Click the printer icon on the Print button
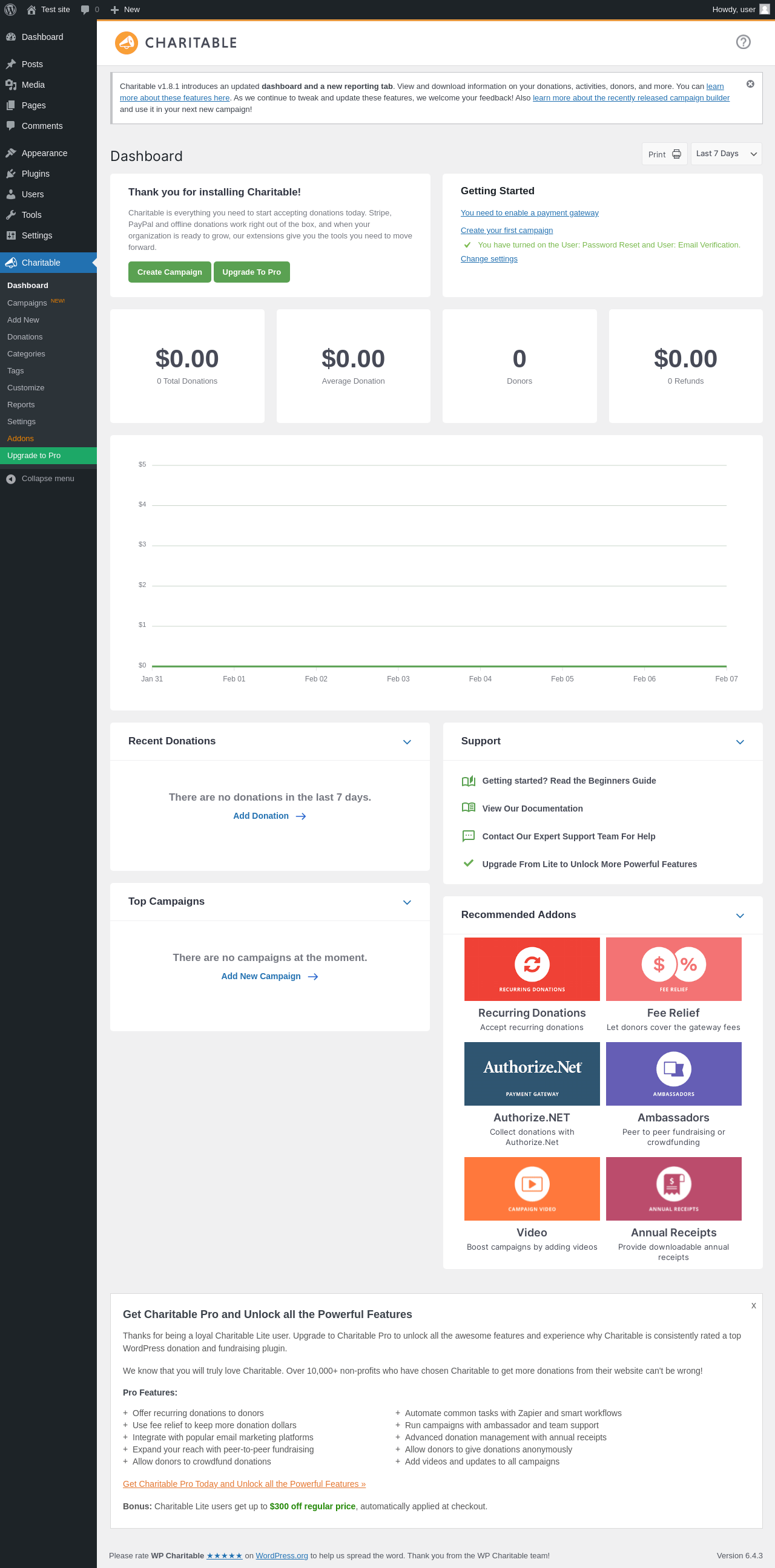Screen dimensions: 775x1568 (676, 154)
